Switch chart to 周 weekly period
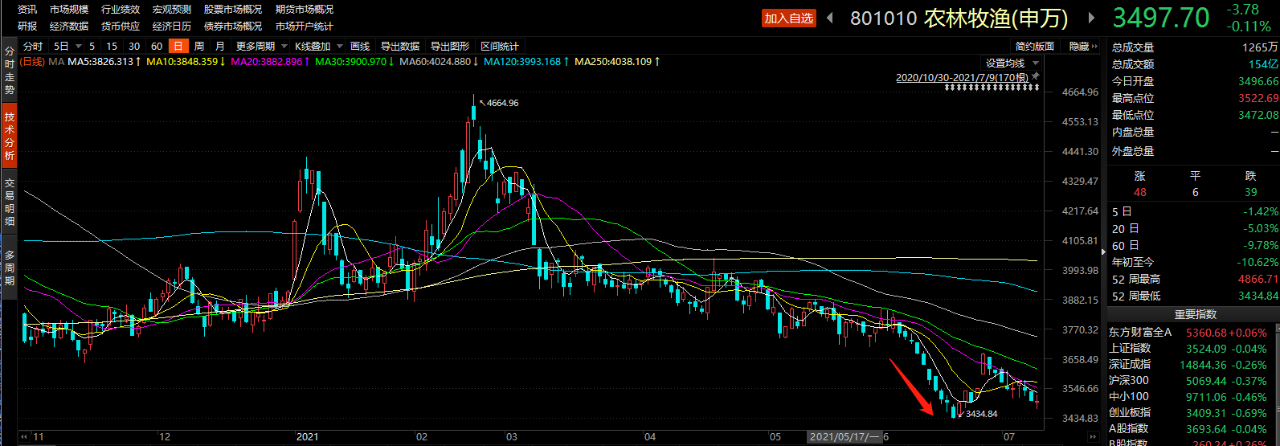This screenshot has width=1280, height=446. click(x=199, y=46)
